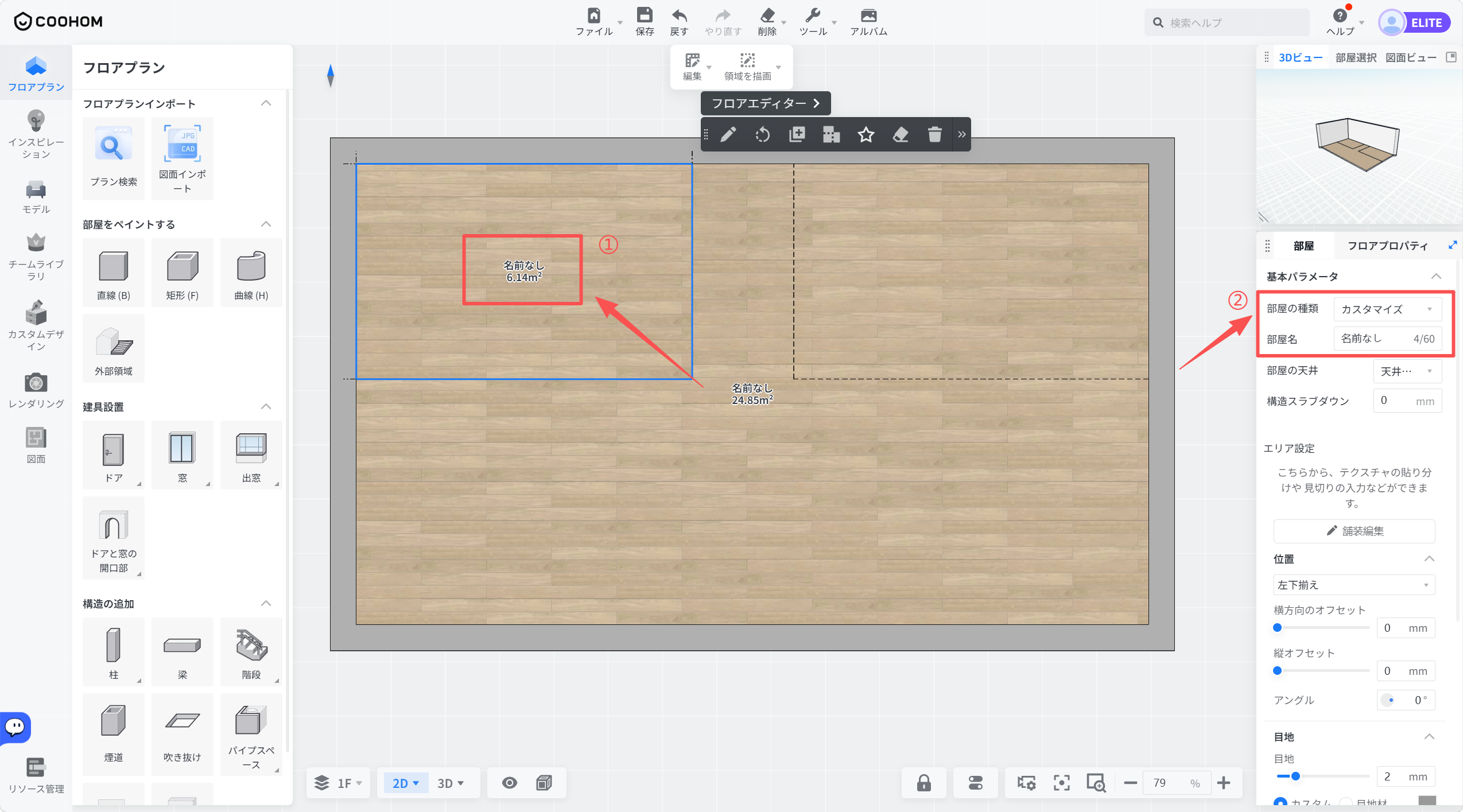The image size is (1463, 812).
Task: Select the ドア fixture tool
Action: (x=114, y=456)
